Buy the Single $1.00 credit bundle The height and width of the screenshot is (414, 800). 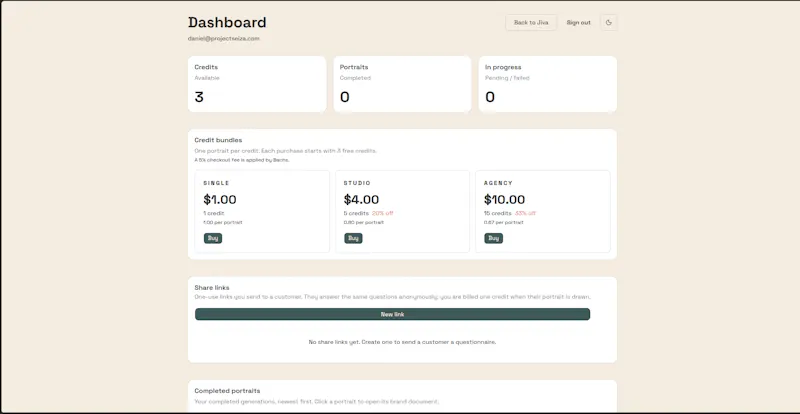(213, 238)
